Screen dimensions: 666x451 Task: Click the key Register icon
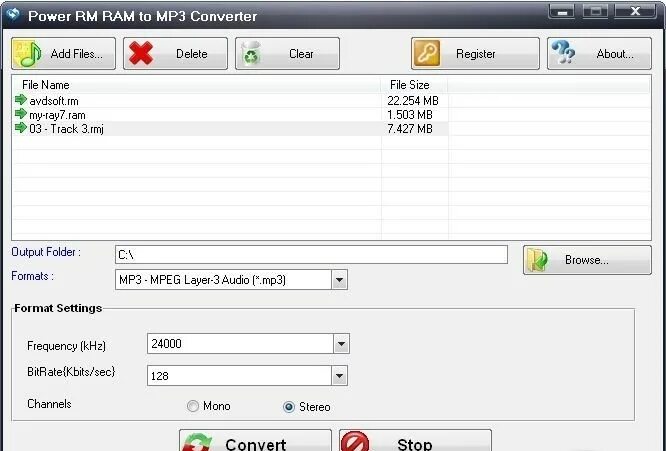pos(426,54)
